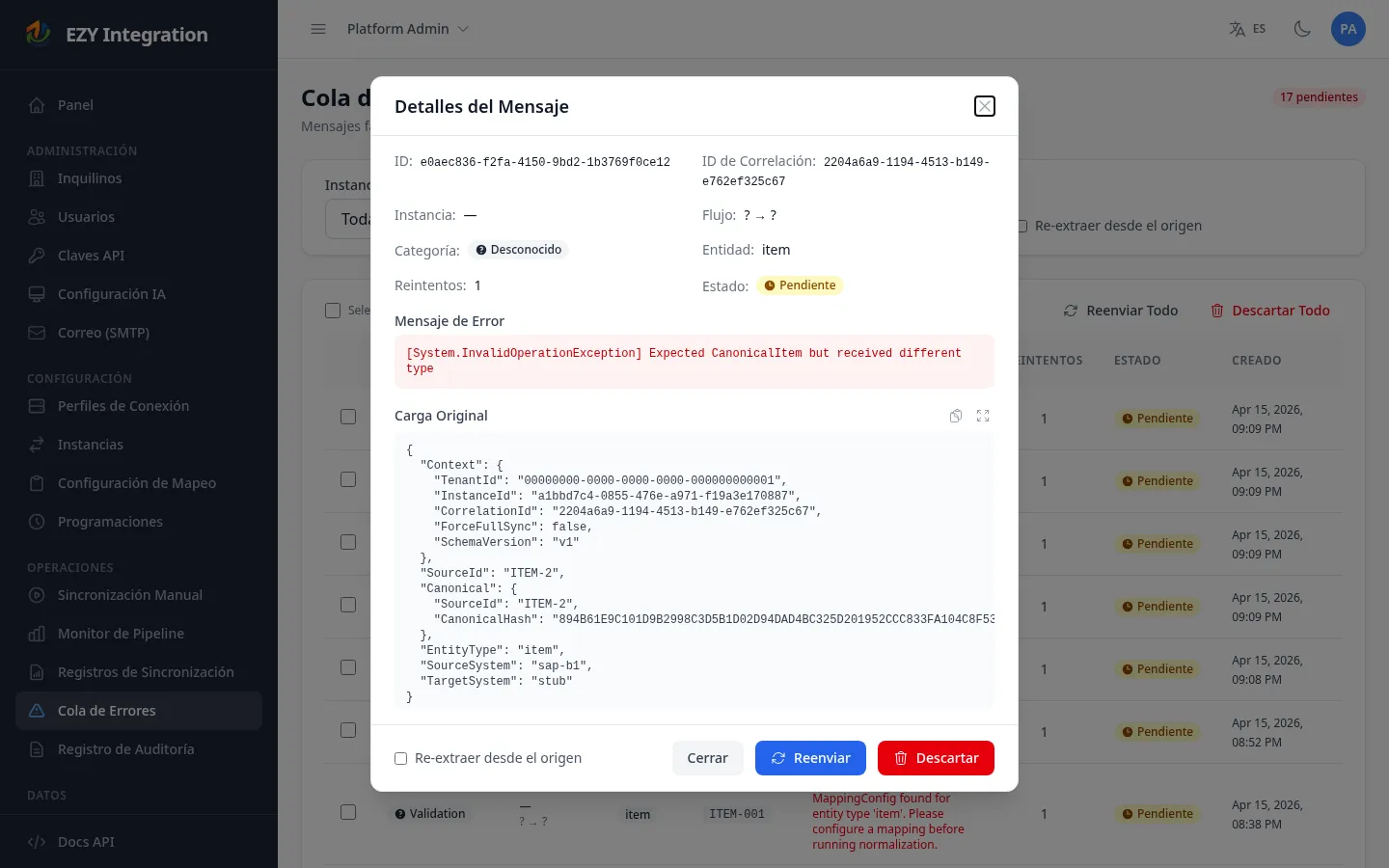Screen dimensions: 1389x868
Task: Switch to dark mode with moon icon
Action: (x=1302, y=29)
